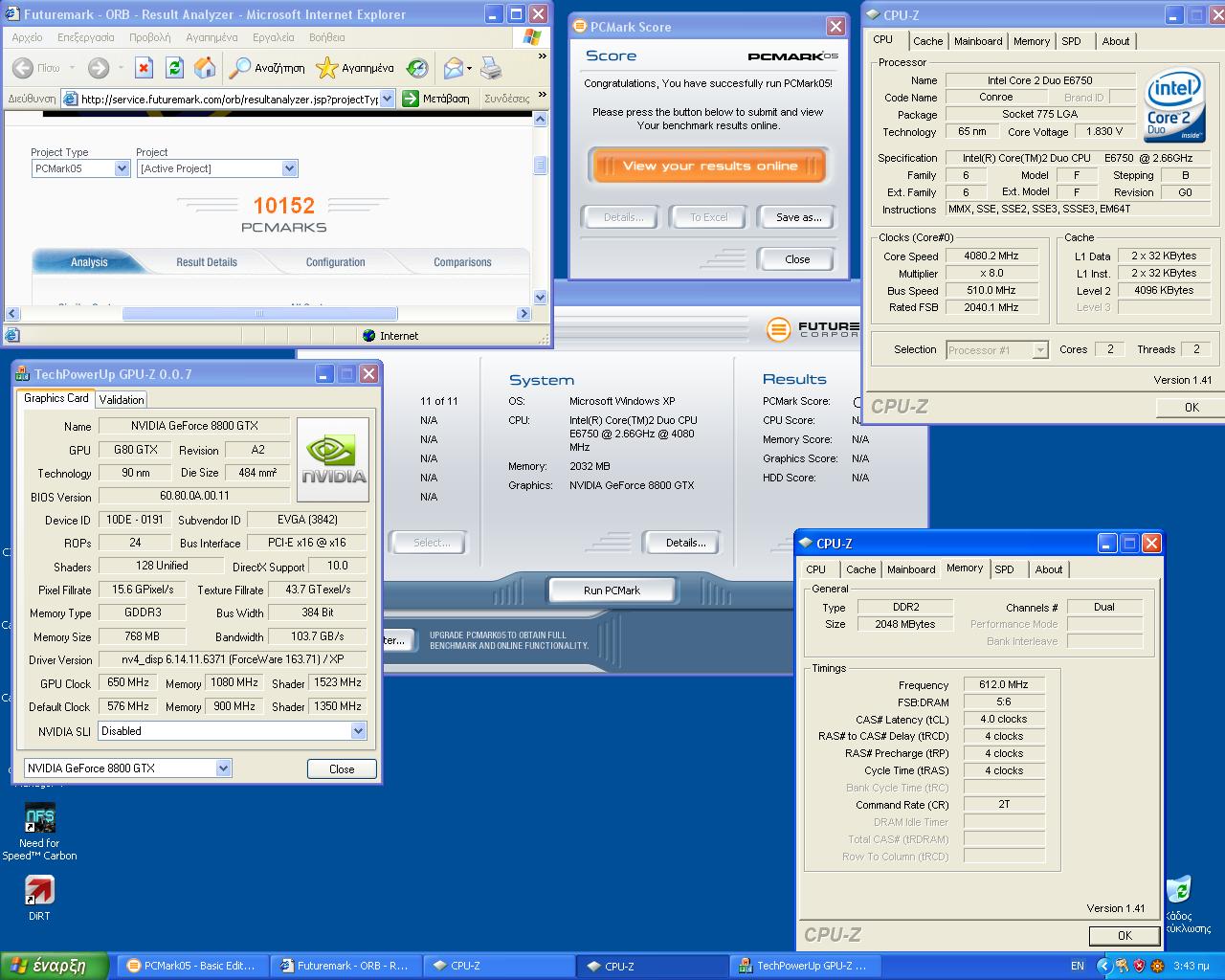Open the SPD tab in memory CPU-Z window
1225x980 pixels.
coord(1004,569)
